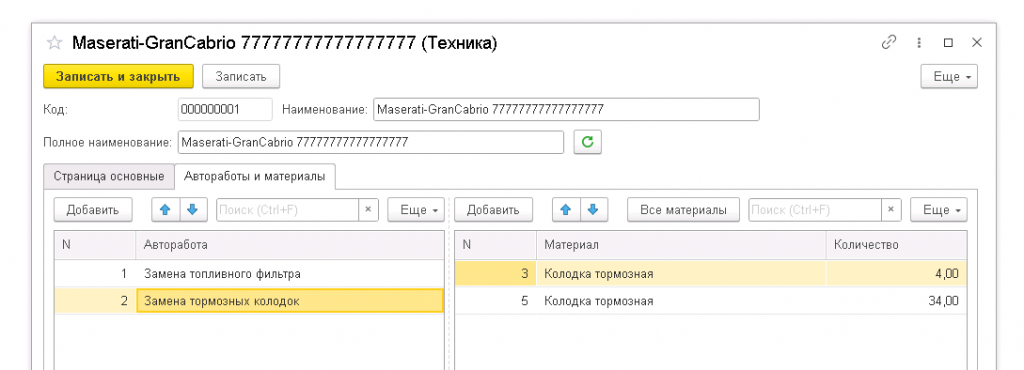1024x370 pixels.
Task: Click row number 1 in автоработы table
Action: [x=95, y=274]
